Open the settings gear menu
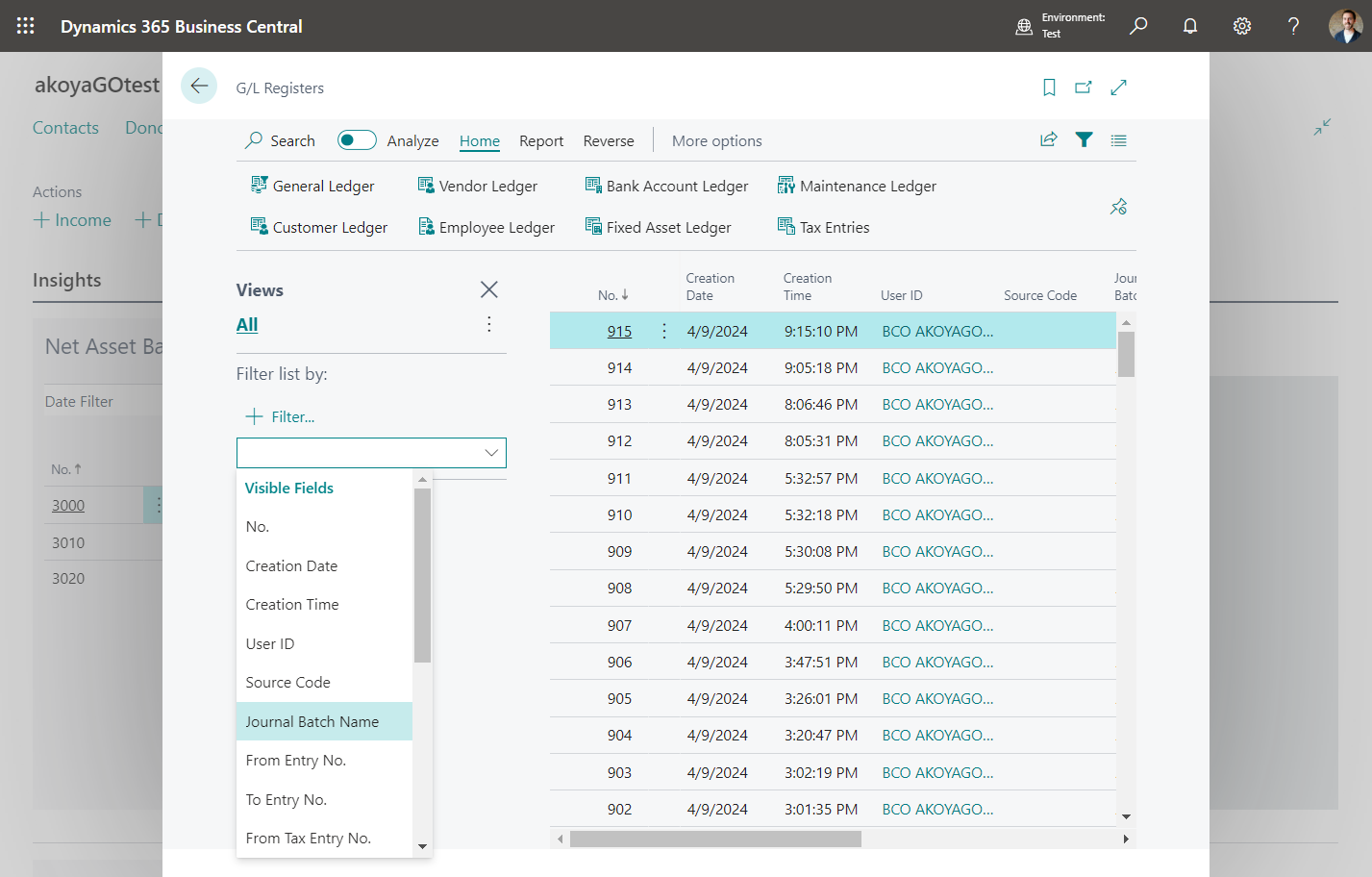This screenshot has width=1372, height=877. click(x=1242, y=26)
